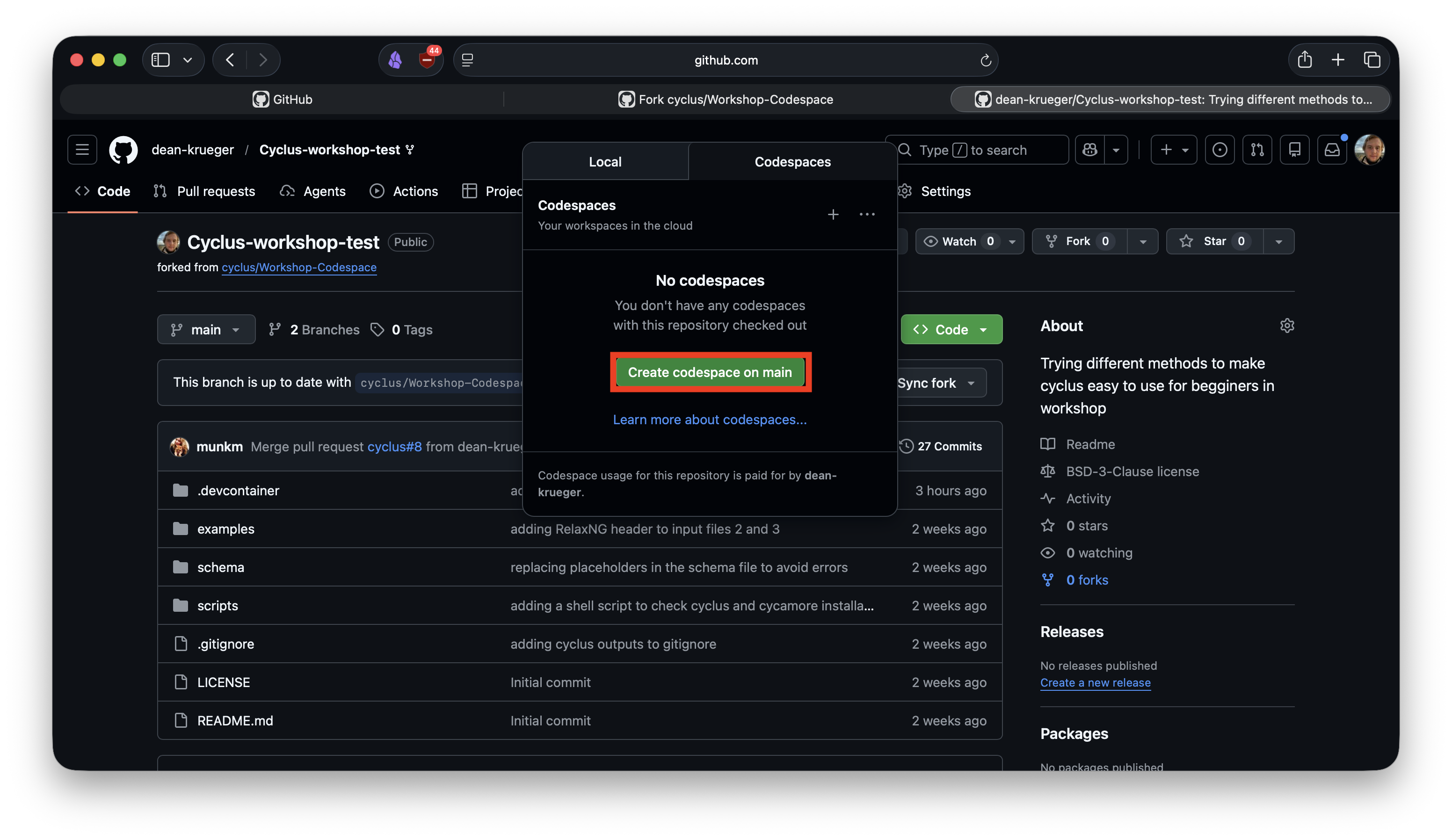The height and width of the screenshot is (840, 1452).
Task: Open the Sync fork dropdown
Action: click(939, 383)
